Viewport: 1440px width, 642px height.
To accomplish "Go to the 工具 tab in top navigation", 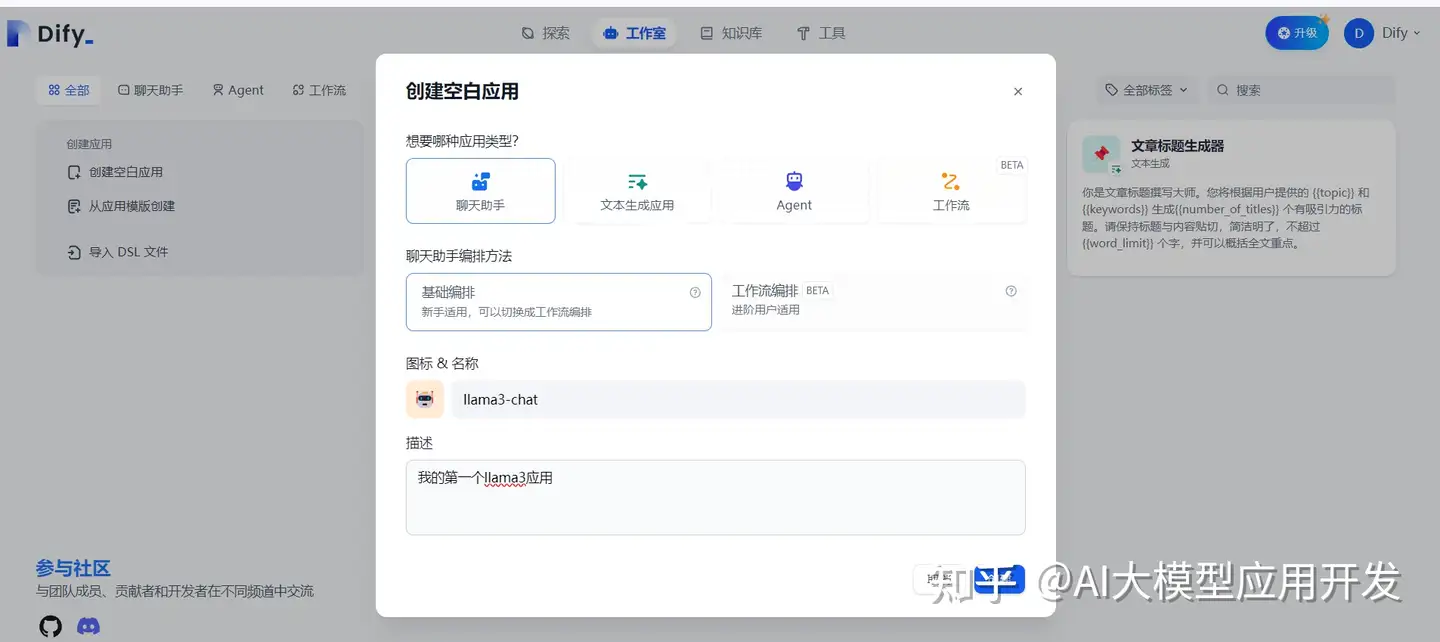I will click(821, 33).
